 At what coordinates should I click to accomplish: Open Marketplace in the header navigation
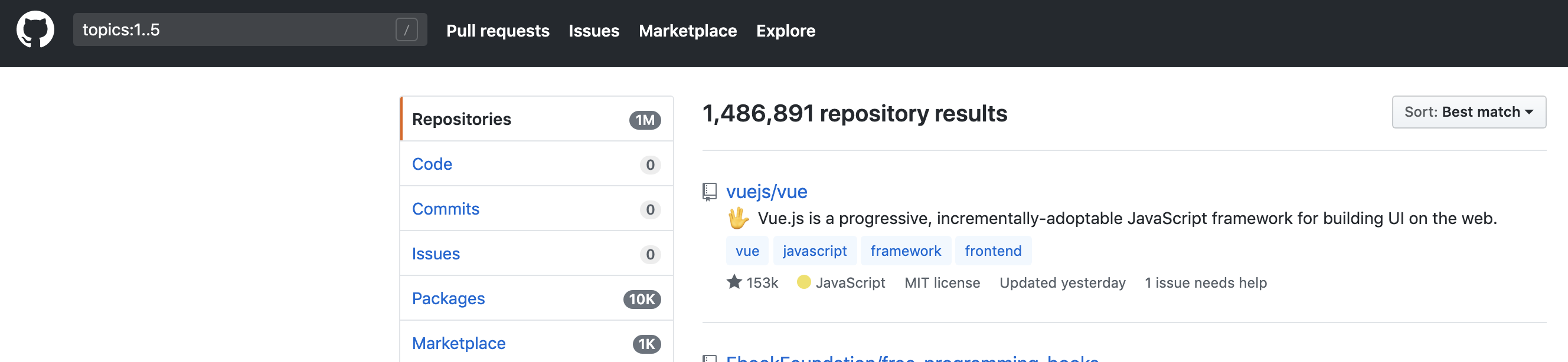[x=687, y=31]
